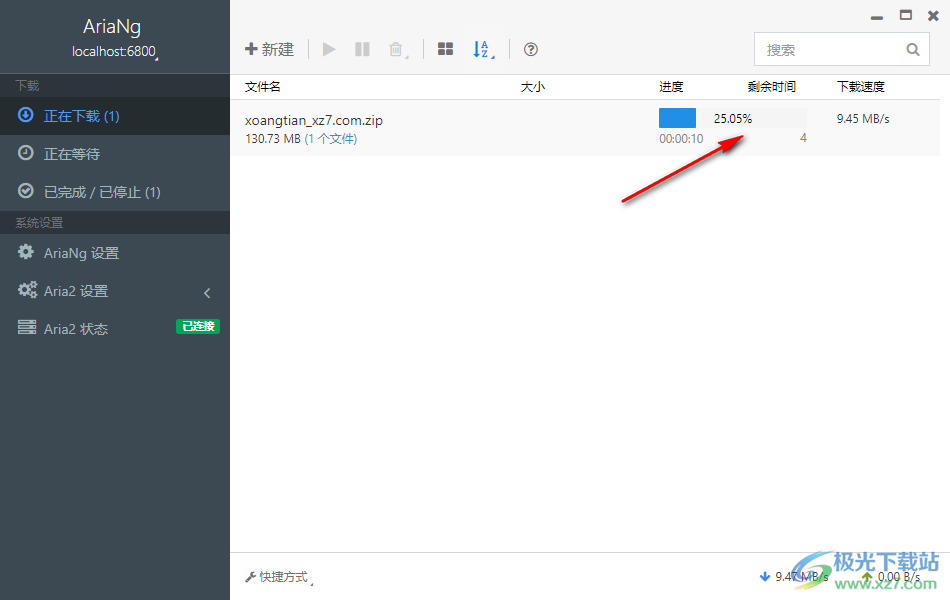950x600 pixels.
Task: Click the connection count 4 value
Action: point(803,138)
